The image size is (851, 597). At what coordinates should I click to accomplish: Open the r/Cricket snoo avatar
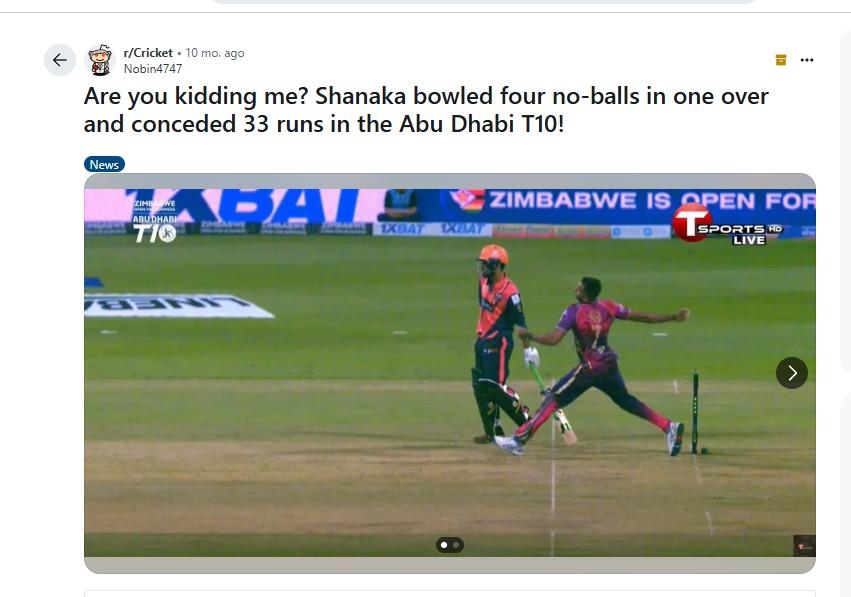(100, 60)
